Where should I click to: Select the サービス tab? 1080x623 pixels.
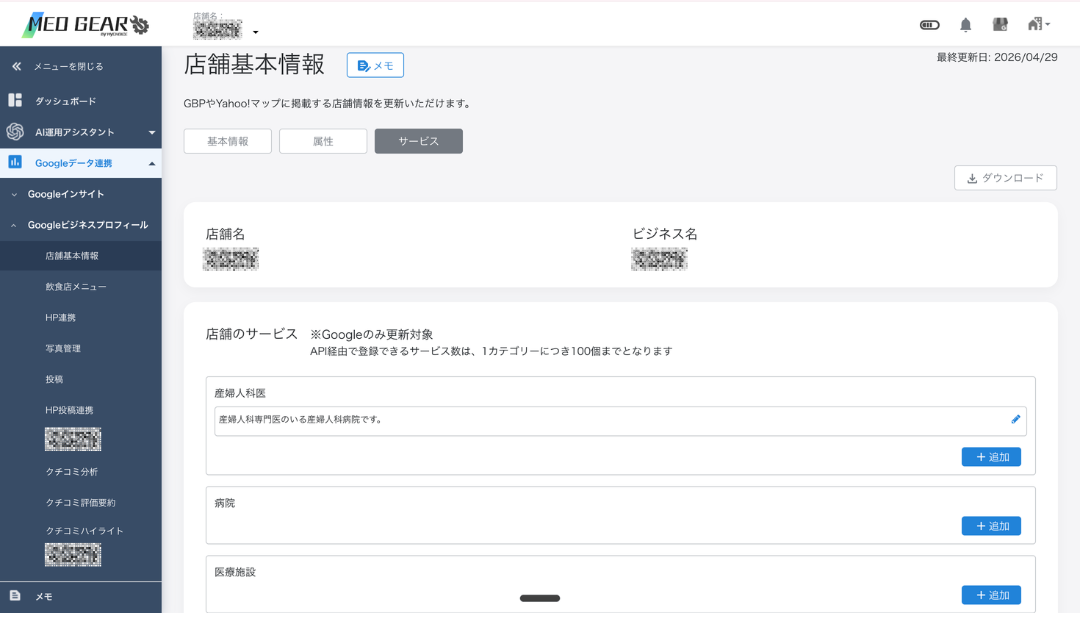pyautogui.click(x=419, y=141)
